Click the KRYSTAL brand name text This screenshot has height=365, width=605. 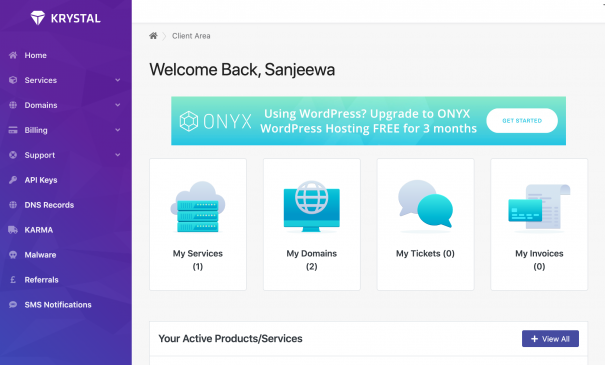[x=76, y=18]
